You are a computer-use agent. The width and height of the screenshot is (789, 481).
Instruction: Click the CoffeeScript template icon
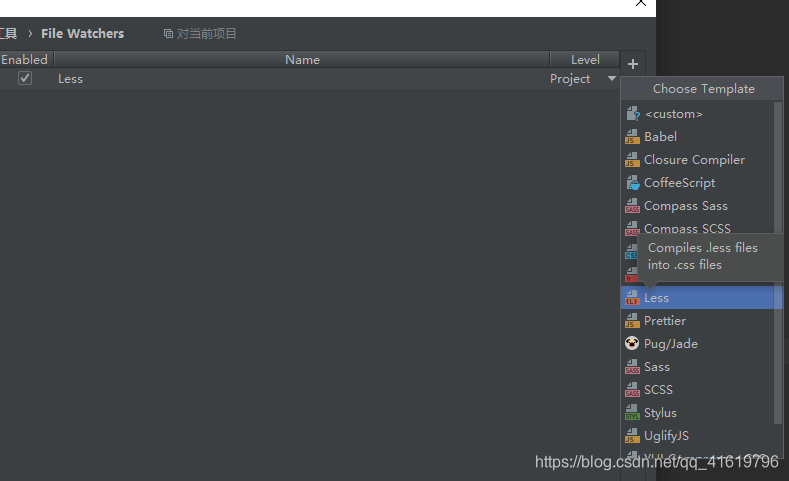pyautogui.click(x=633, y=183)
